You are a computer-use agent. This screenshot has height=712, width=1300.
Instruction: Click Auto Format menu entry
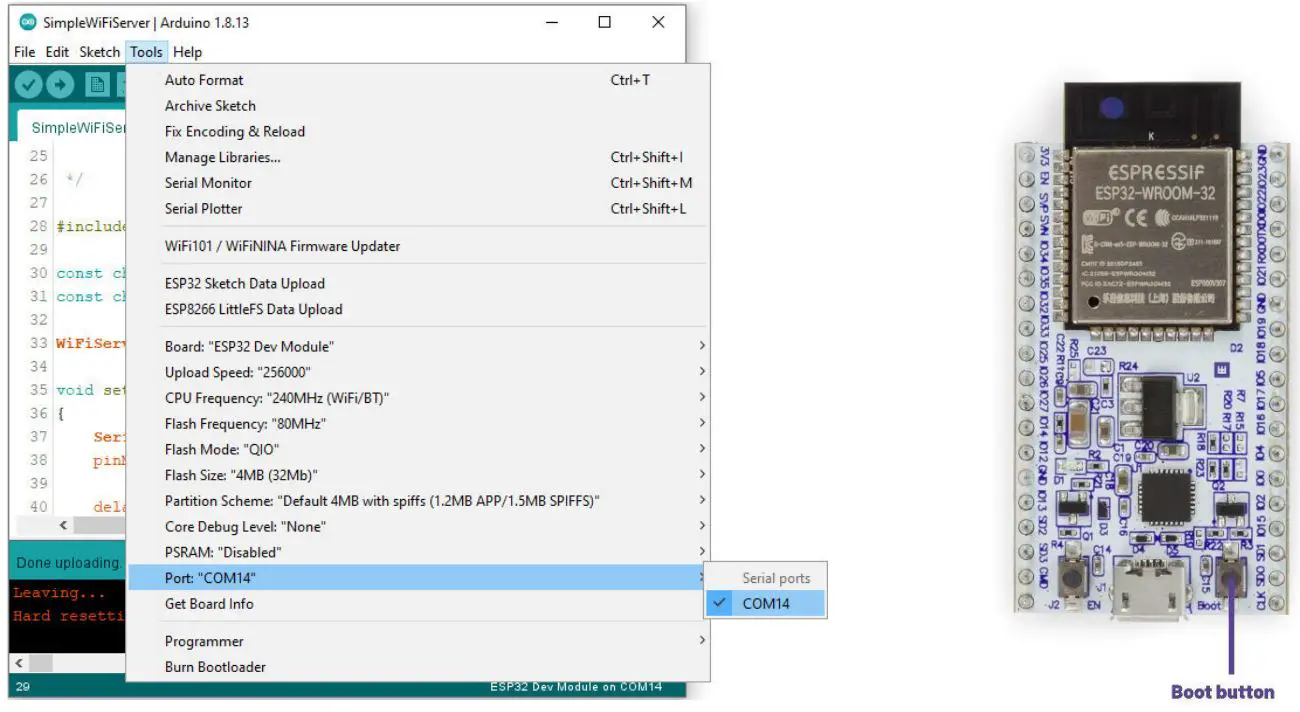click(x=204, y=80)
